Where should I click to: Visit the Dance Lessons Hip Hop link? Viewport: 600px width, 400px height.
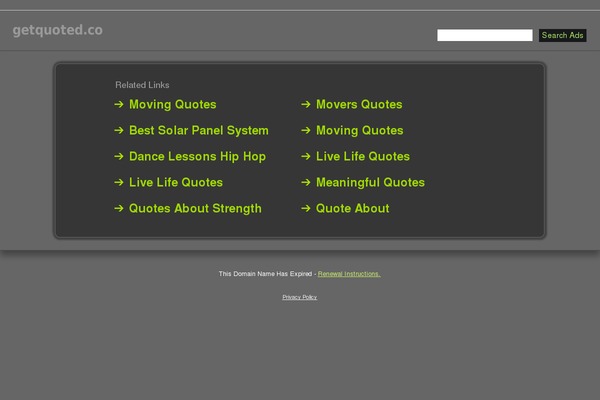197,156
